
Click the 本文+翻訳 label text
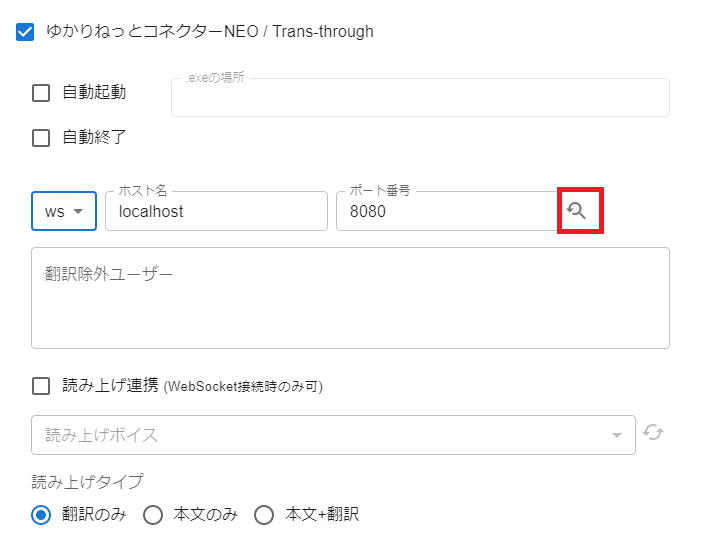322,514
